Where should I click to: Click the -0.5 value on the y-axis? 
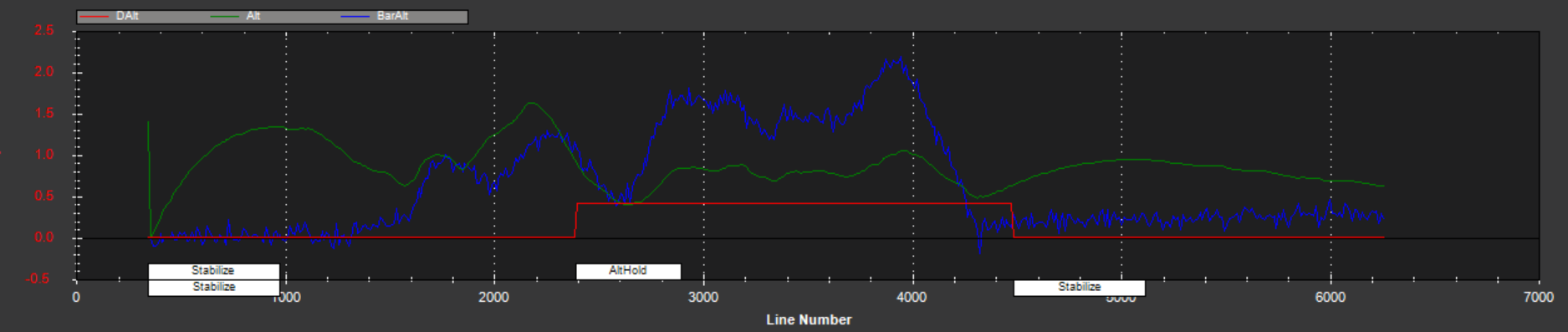(42, 278)
